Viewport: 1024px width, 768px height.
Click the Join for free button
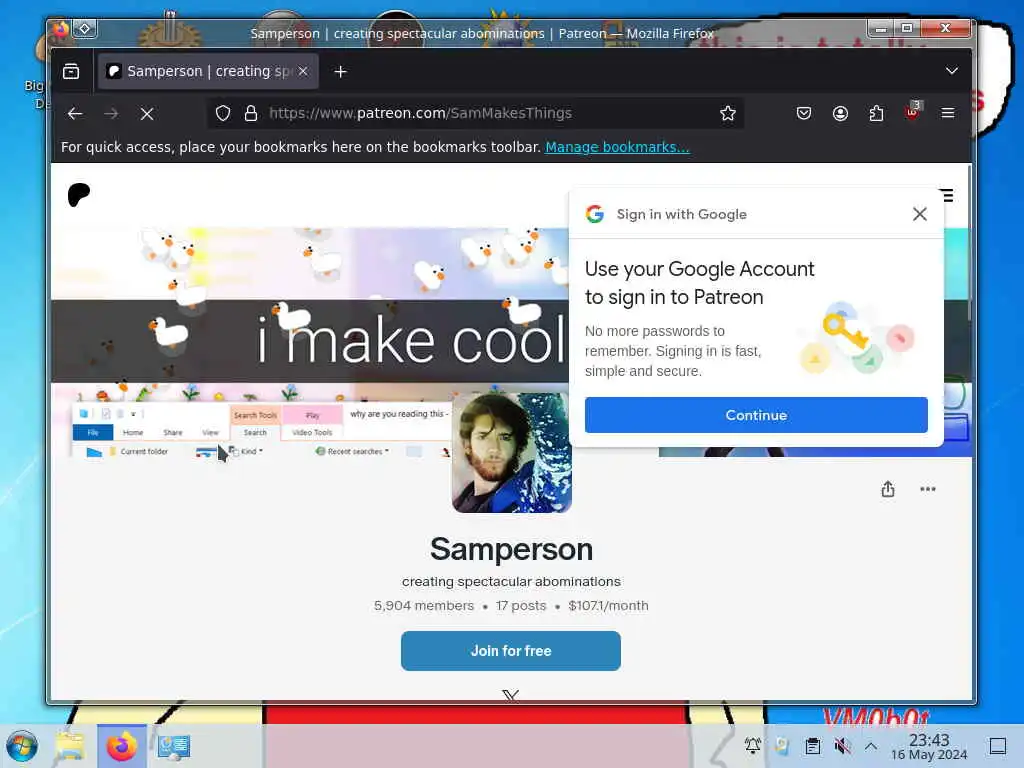pos(511,650)
